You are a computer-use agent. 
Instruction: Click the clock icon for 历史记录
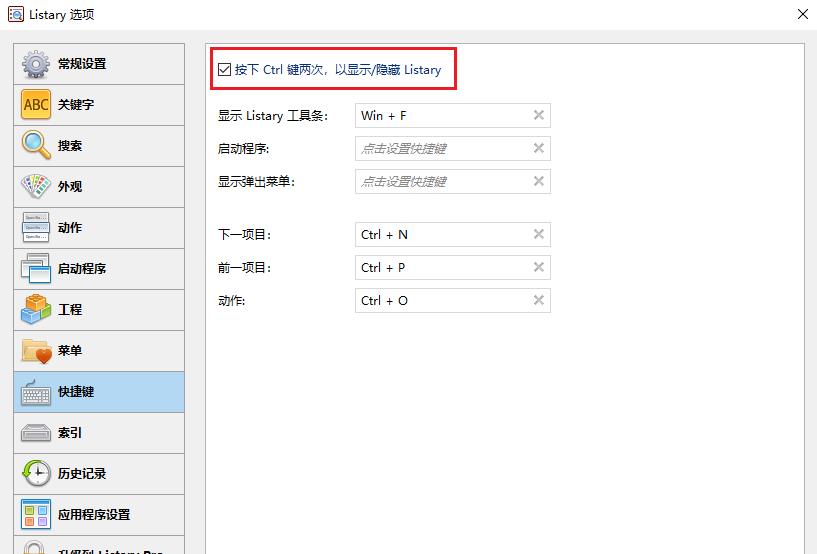[x=36, y=473]
